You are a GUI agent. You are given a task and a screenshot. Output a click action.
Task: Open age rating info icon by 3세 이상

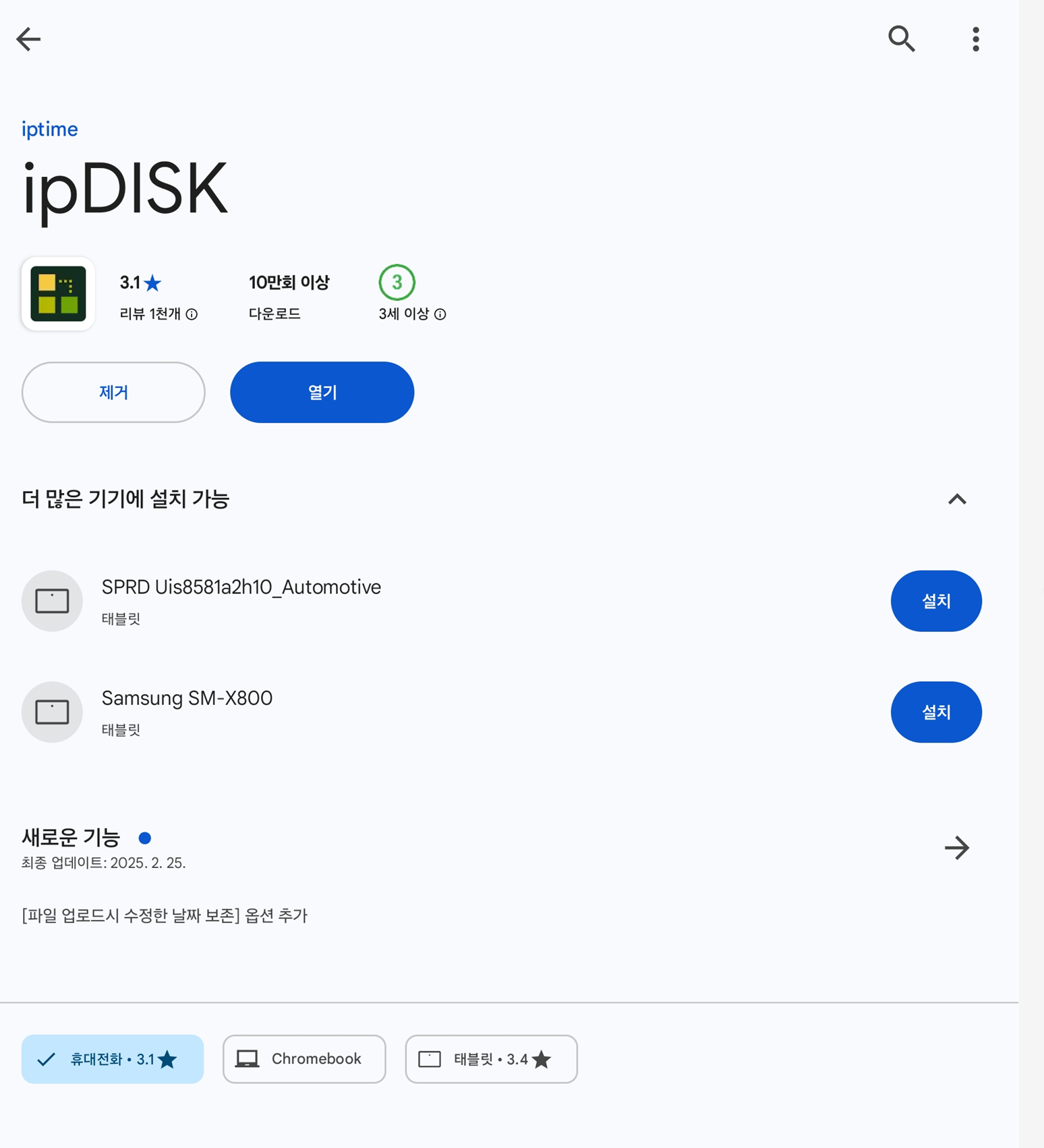pos(440,314)
